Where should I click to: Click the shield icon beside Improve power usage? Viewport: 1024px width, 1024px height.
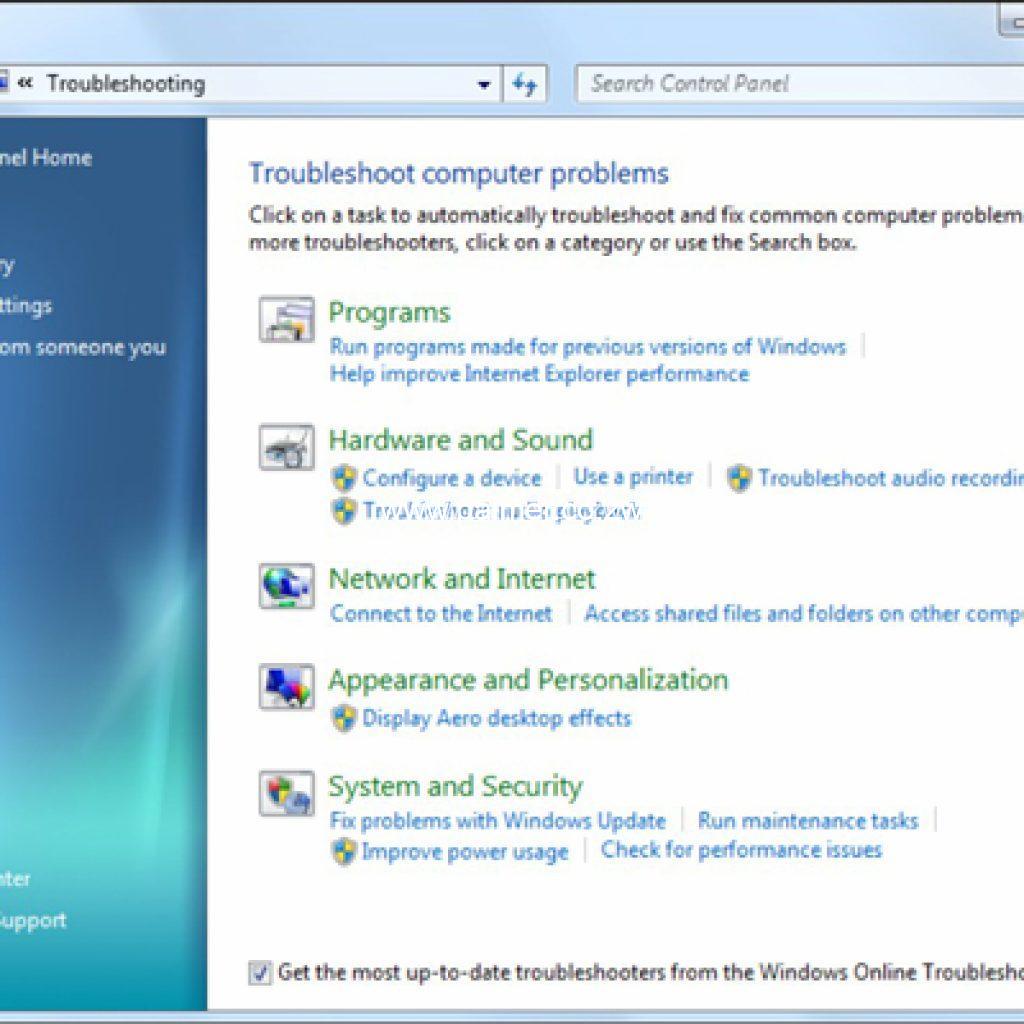pos(344,852)
